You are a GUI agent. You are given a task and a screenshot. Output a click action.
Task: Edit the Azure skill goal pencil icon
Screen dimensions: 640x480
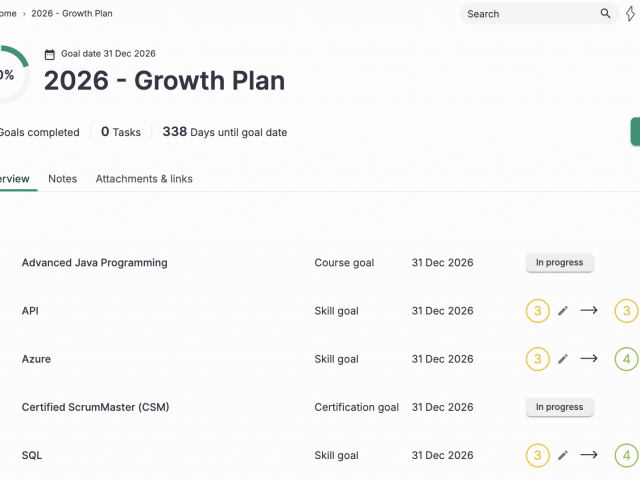coord(563,359)
